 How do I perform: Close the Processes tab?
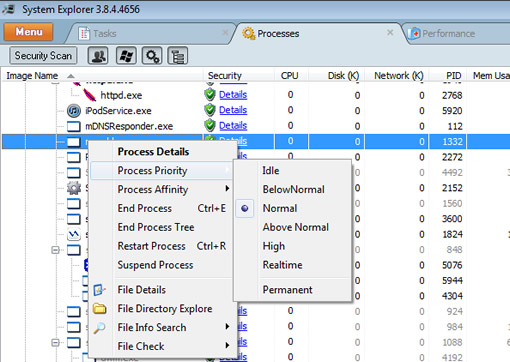(390, 32)
